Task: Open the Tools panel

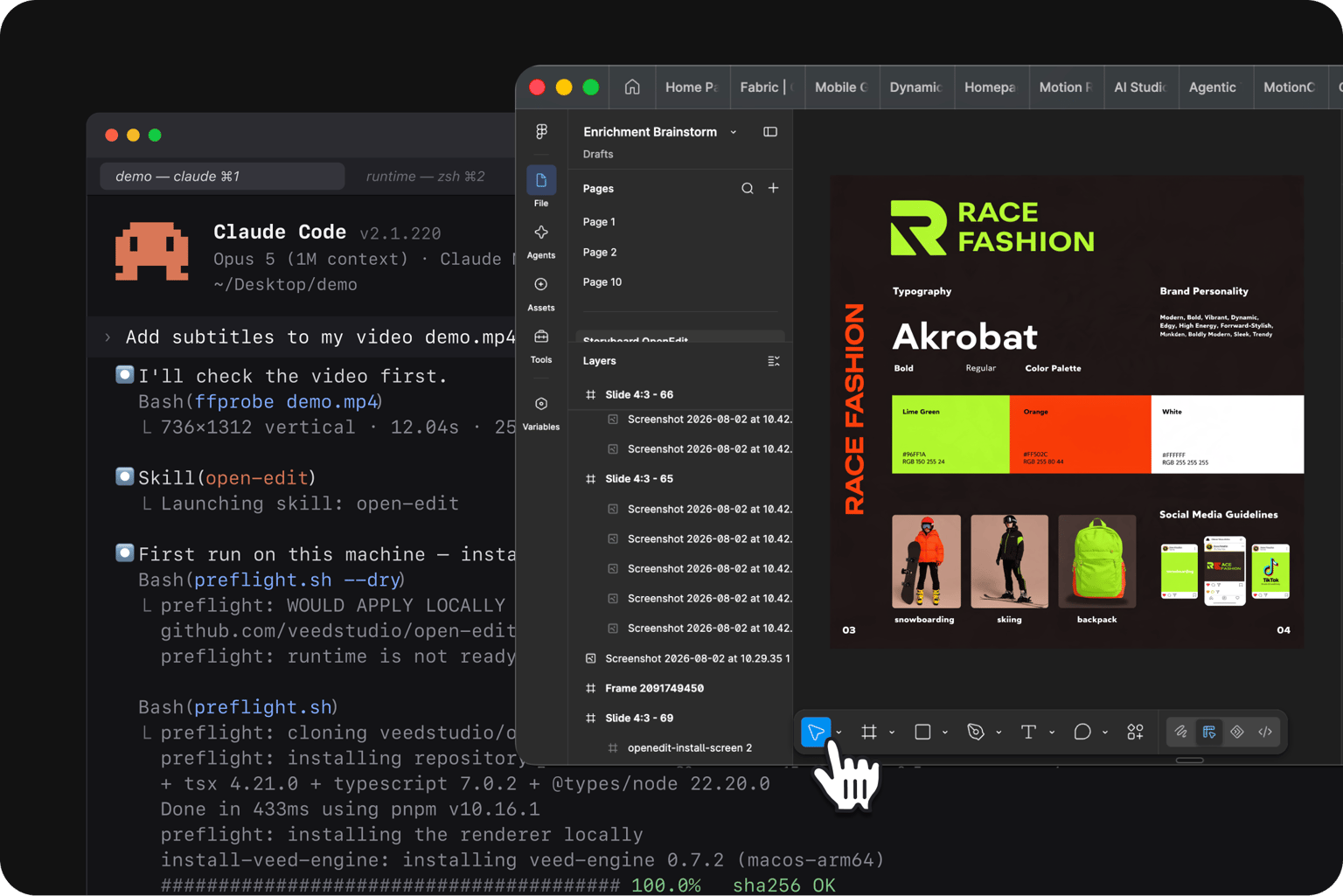Action: coord(541,345)
